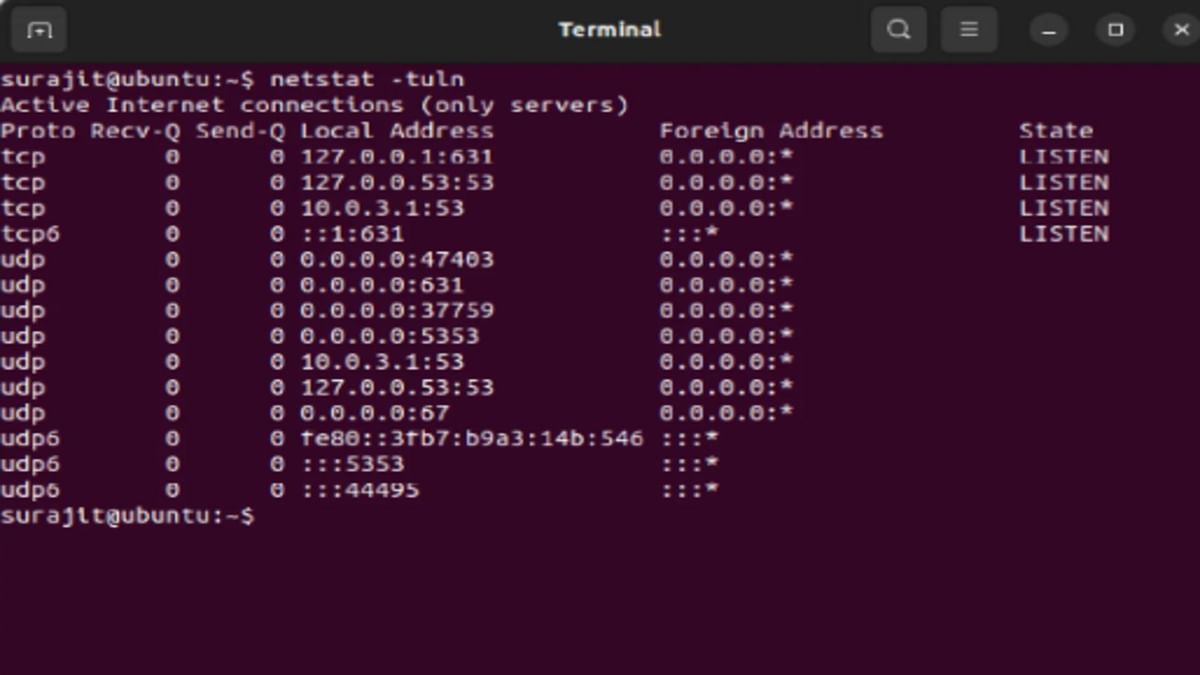The height and width of the screenshot is (675, 1200).
Task: Click the State column header
Action: [x=1056, y=130]
